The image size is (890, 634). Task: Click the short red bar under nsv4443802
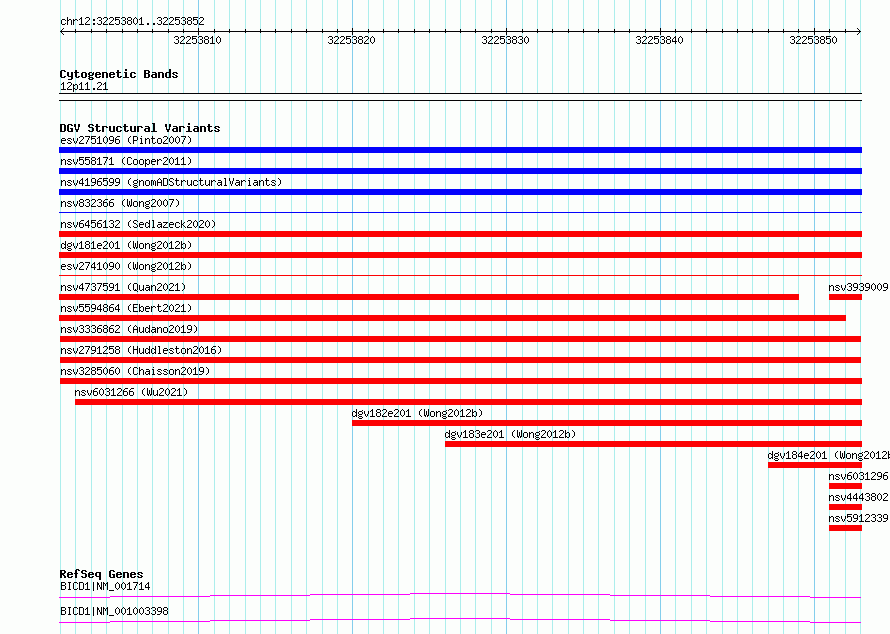click(x=845, y=507)
